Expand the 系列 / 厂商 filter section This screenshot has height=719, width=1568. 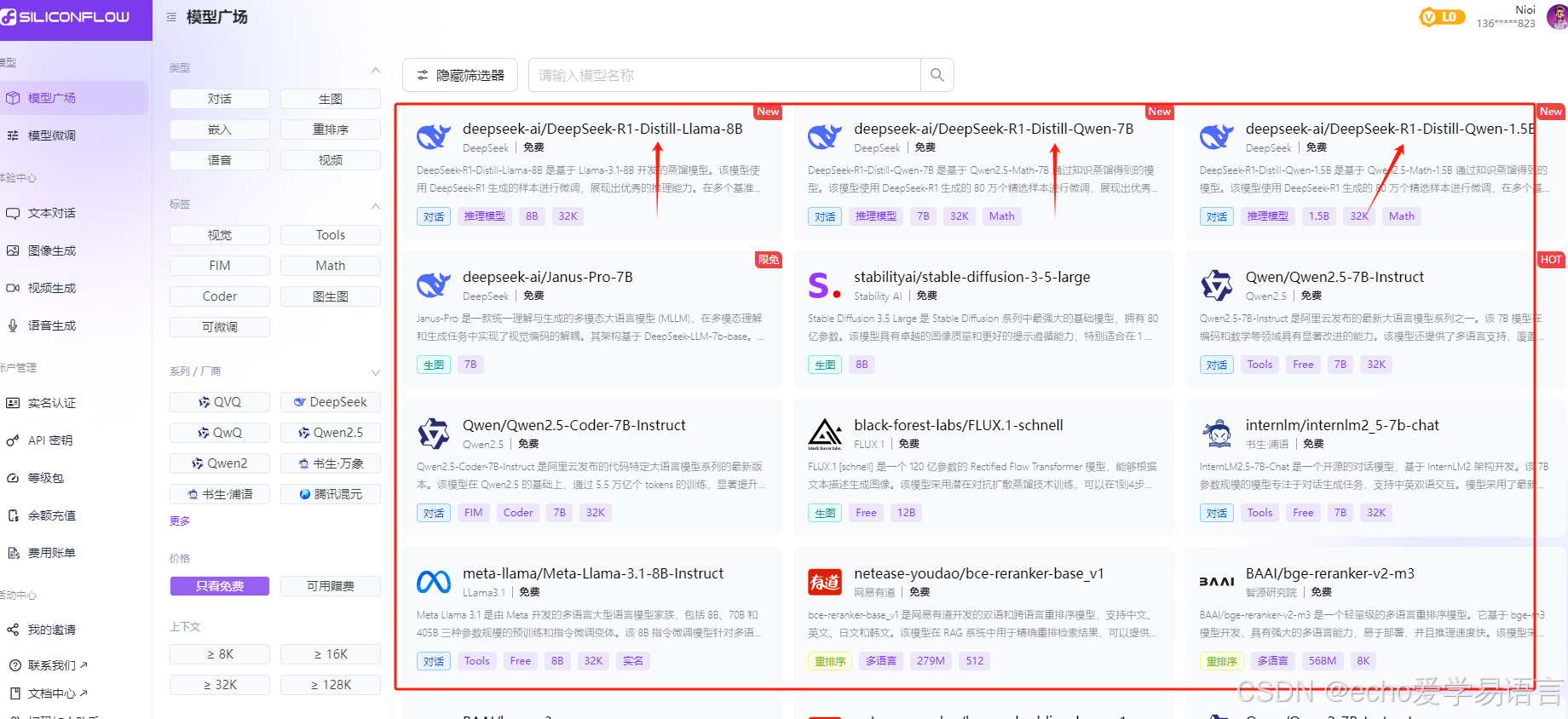(x=375, y=372)
